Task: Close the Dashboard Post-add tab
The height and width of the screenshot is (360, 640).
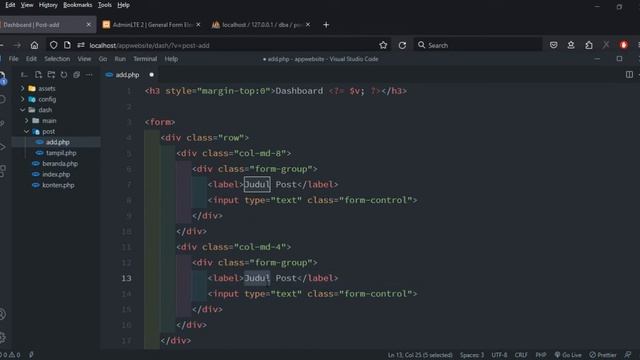Action: pyautogui.click(x=89, y=25)
